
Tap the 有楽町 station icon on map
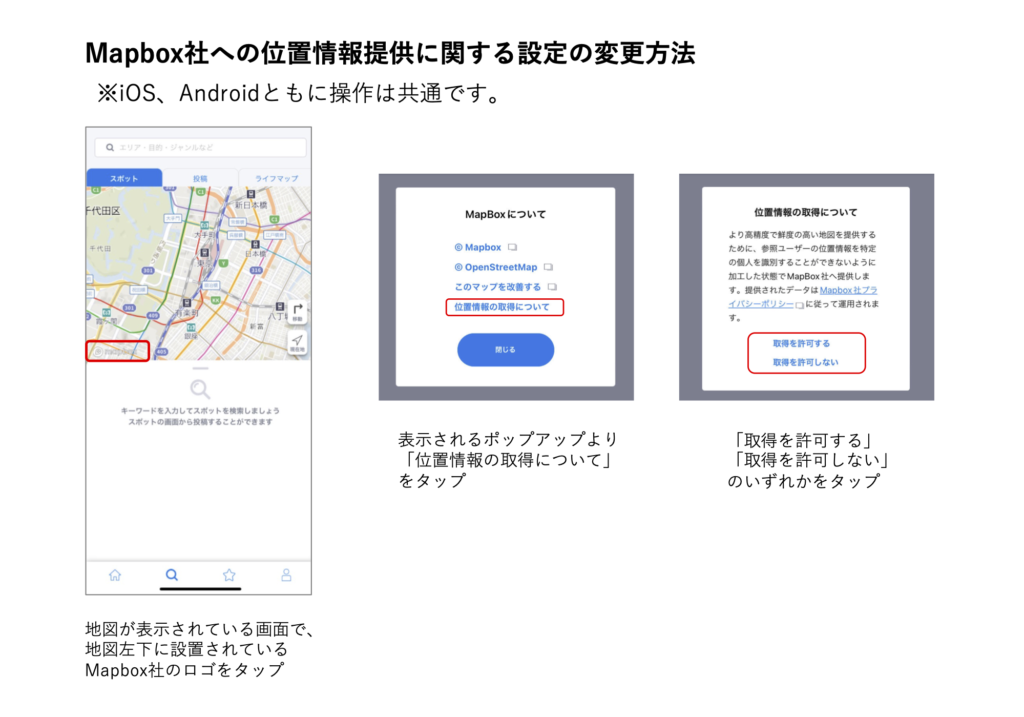[187, 304]
